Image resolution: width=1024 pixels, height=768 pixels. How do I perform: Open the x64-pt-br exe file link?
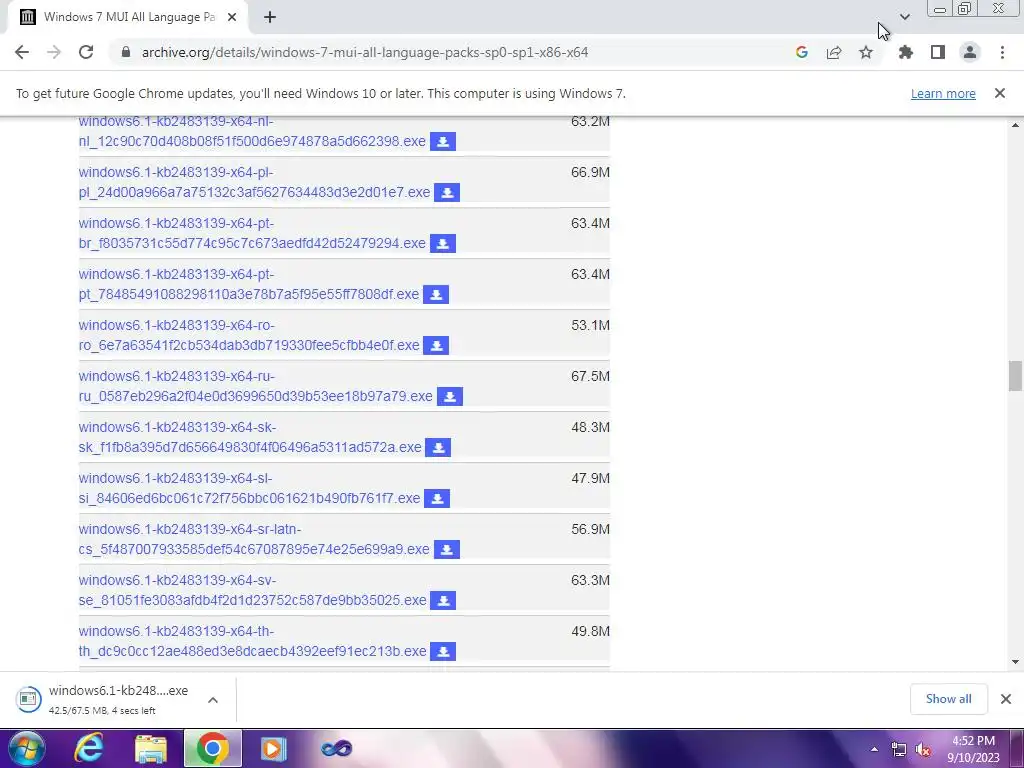point(252,233)
